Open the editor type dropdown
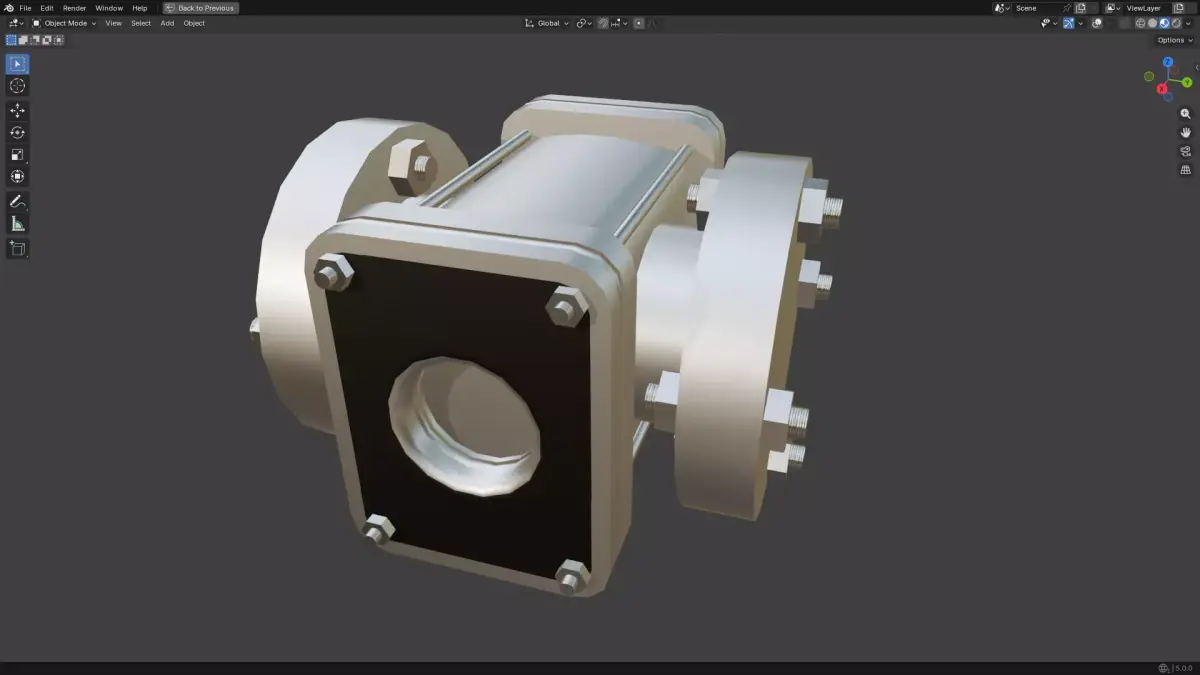The image size is (1200, 675). tap(17, 23)
